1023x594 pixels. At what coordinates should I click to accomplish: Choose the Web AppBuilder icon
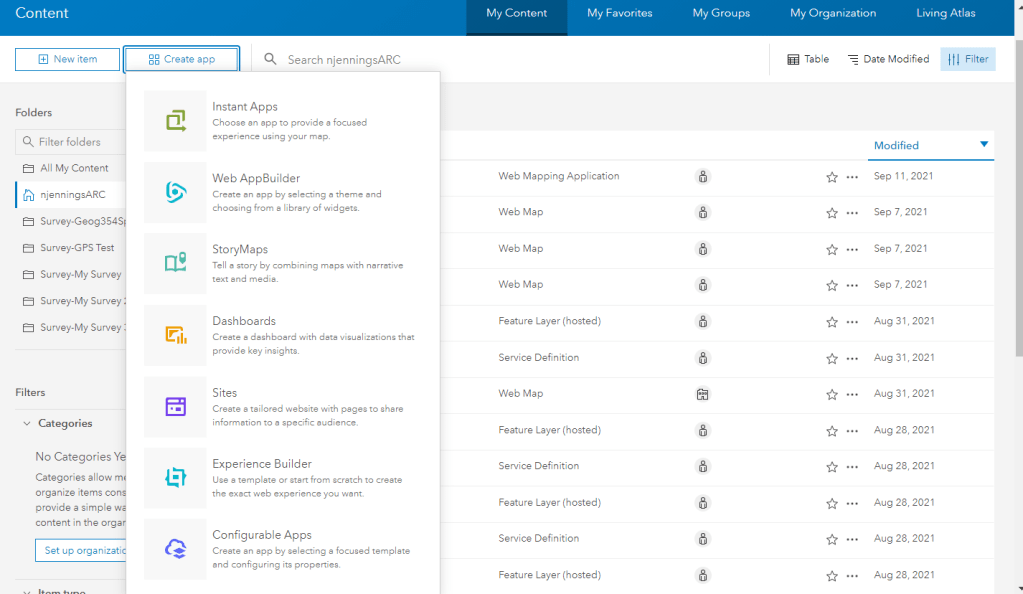click(x=176, y=192)
